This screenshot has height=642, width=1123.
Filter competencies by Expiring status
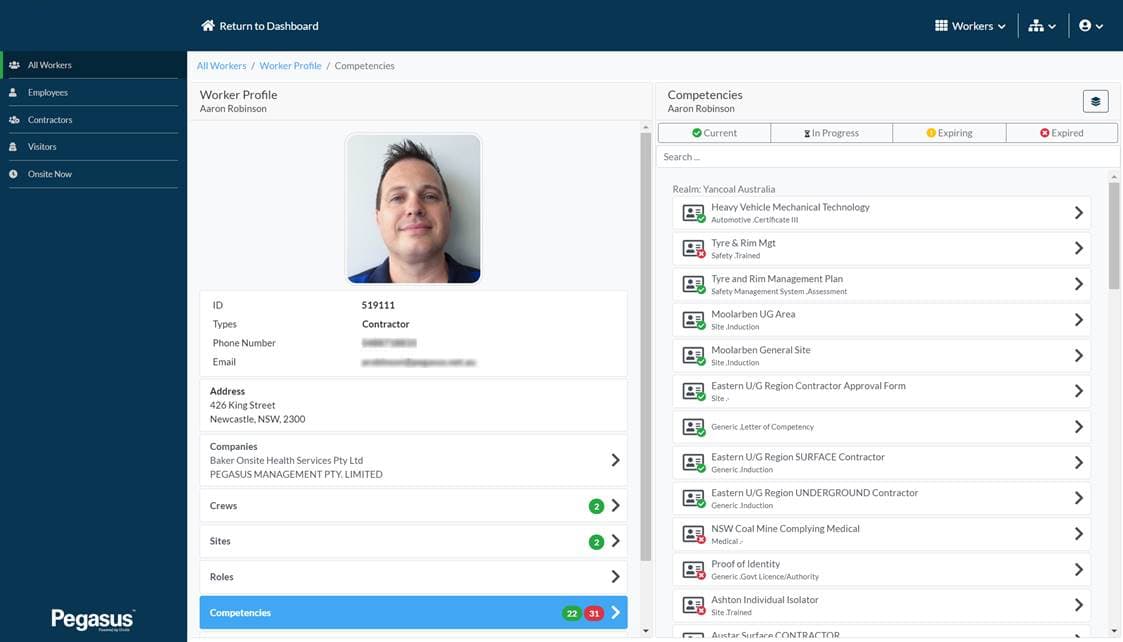[948, 131]
